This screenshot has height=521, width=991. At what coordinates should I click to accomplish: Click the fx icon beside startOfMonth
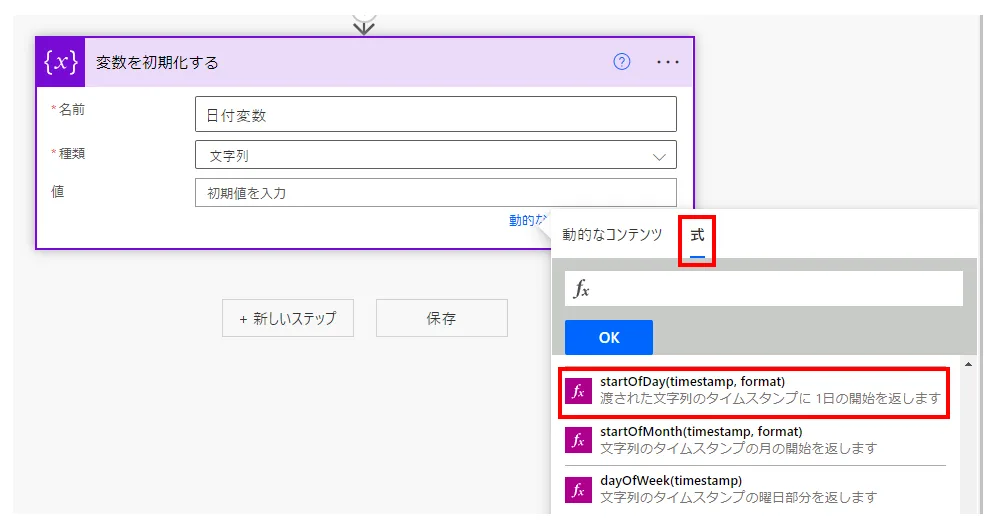[x=578, y=440]
